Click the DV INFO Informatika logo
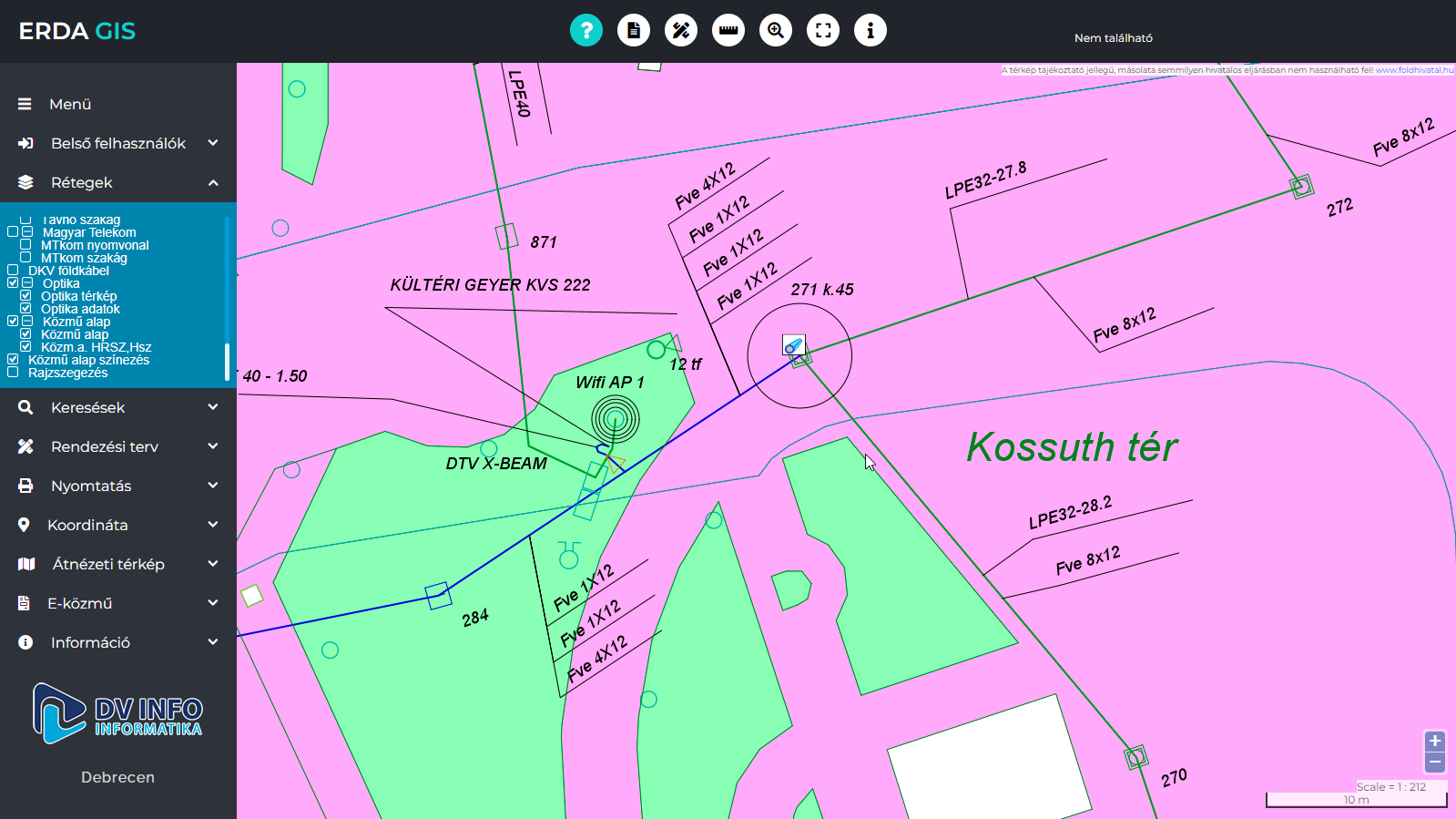This screenshot has width=1456, height=819. (x=117, y=713)
